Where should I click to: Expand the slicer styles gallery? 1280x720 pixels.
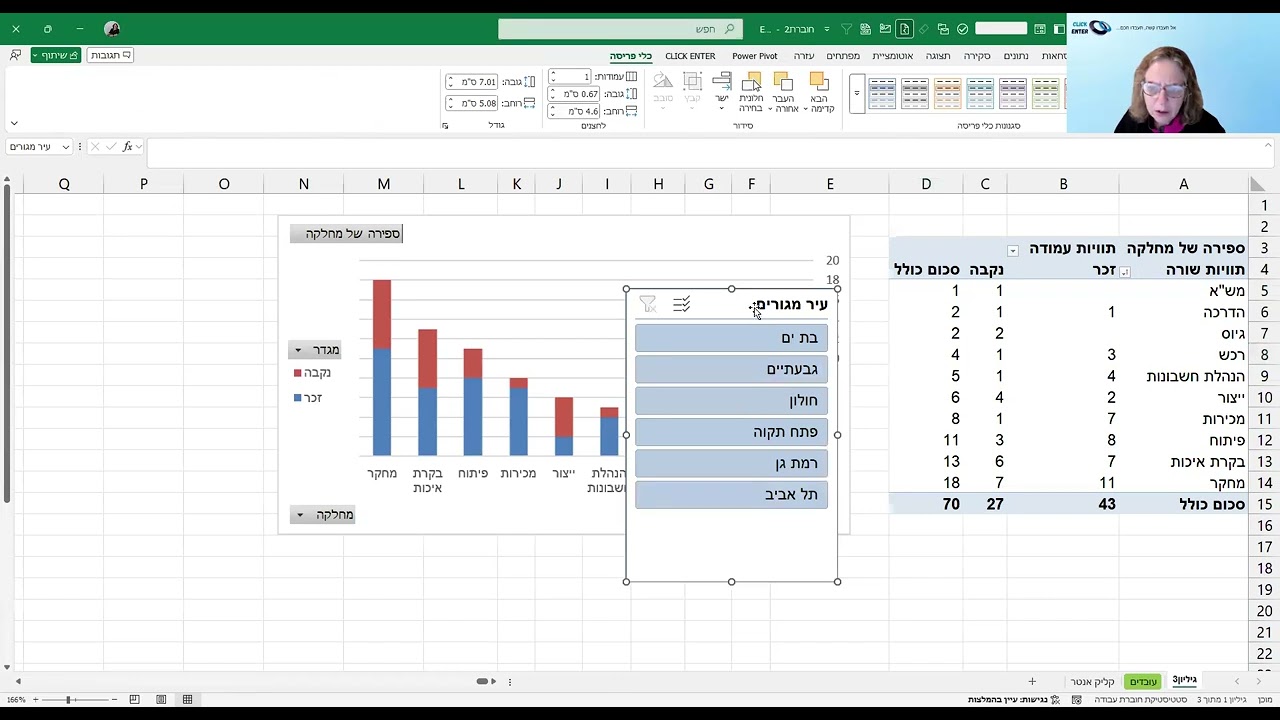coord(856,94)
